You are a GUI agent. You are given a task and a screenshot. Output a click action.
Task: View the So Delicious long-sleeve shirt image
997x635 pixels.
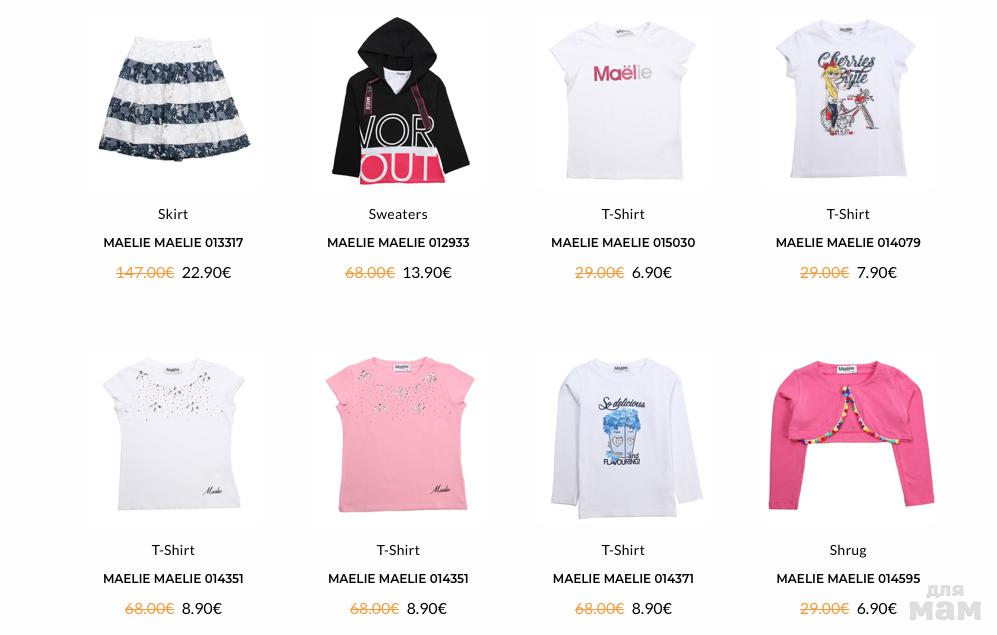[x=625, y=439]
